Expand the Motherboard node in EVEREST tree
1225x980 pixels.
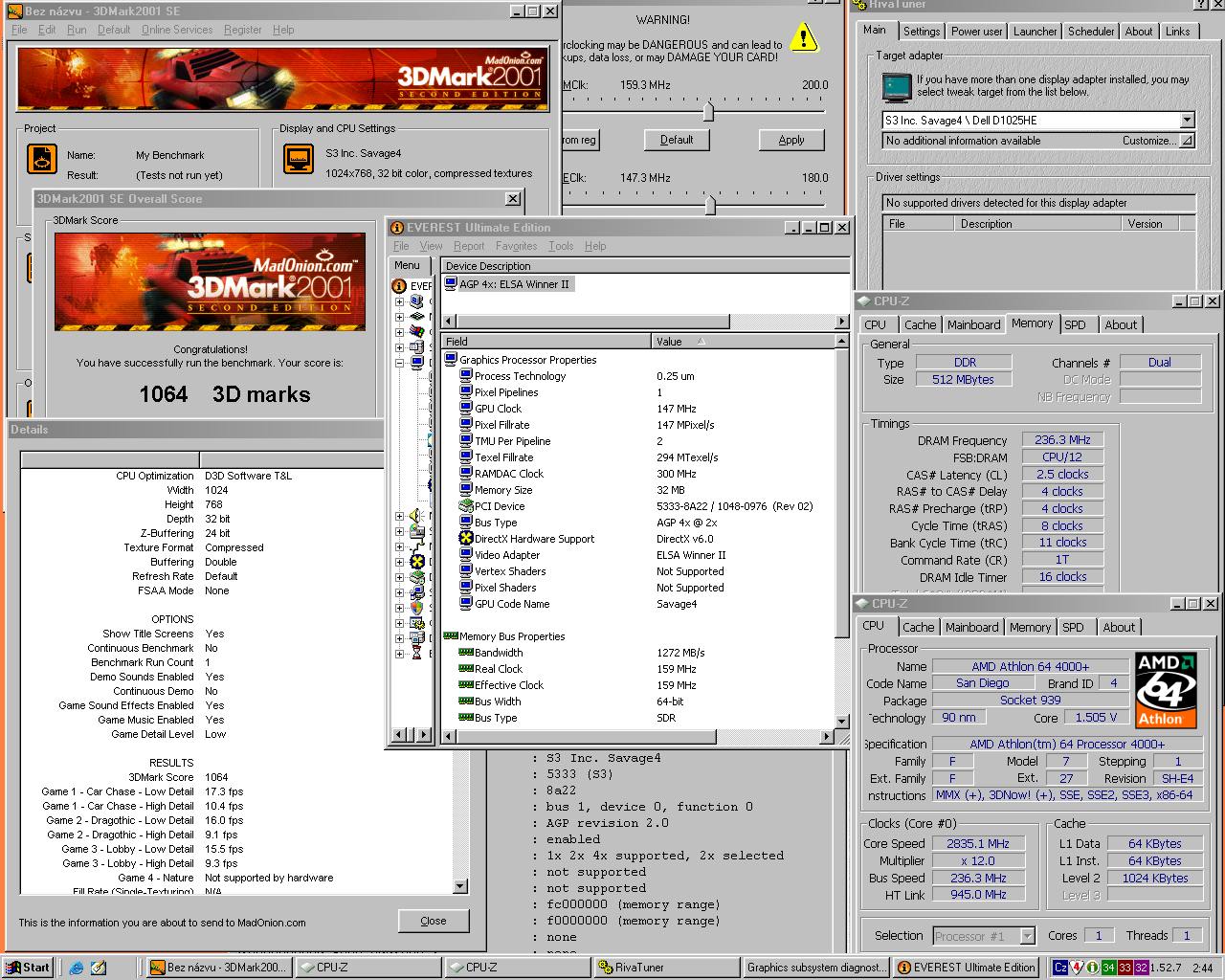tap(399, 317)
